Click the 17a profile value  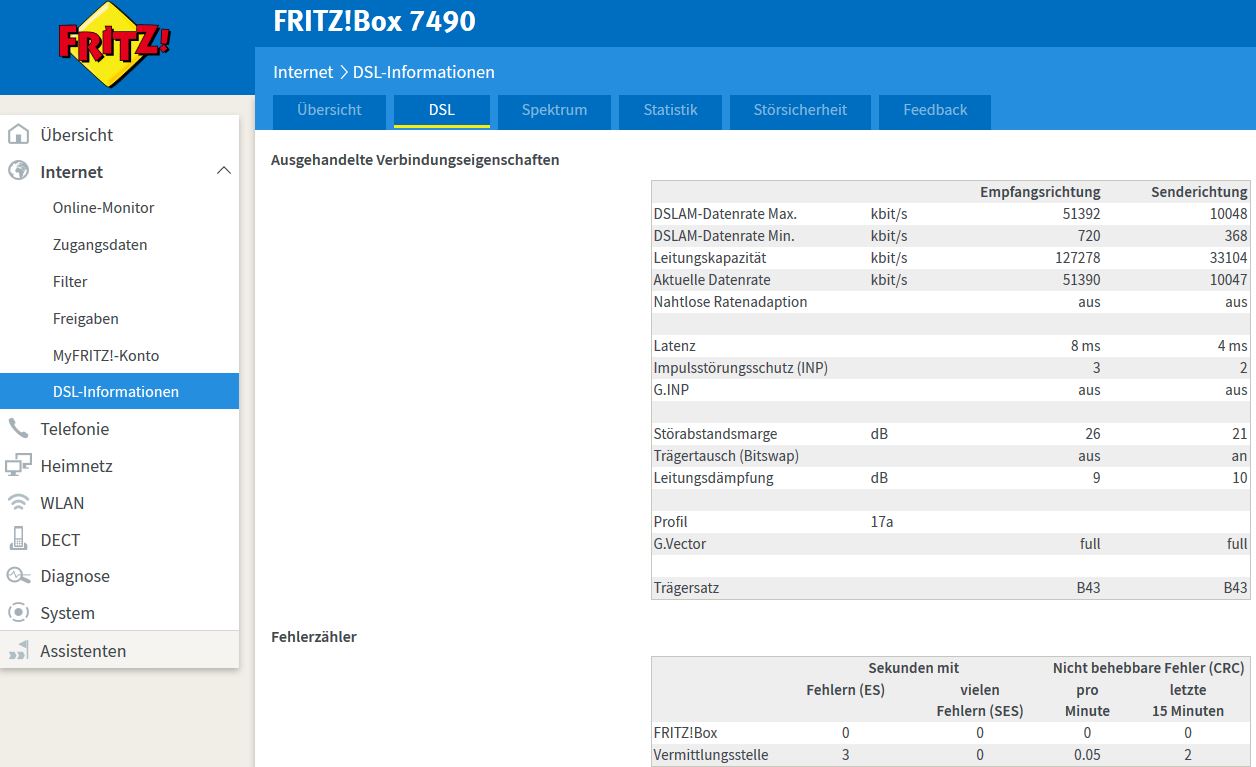coord(882,522)
